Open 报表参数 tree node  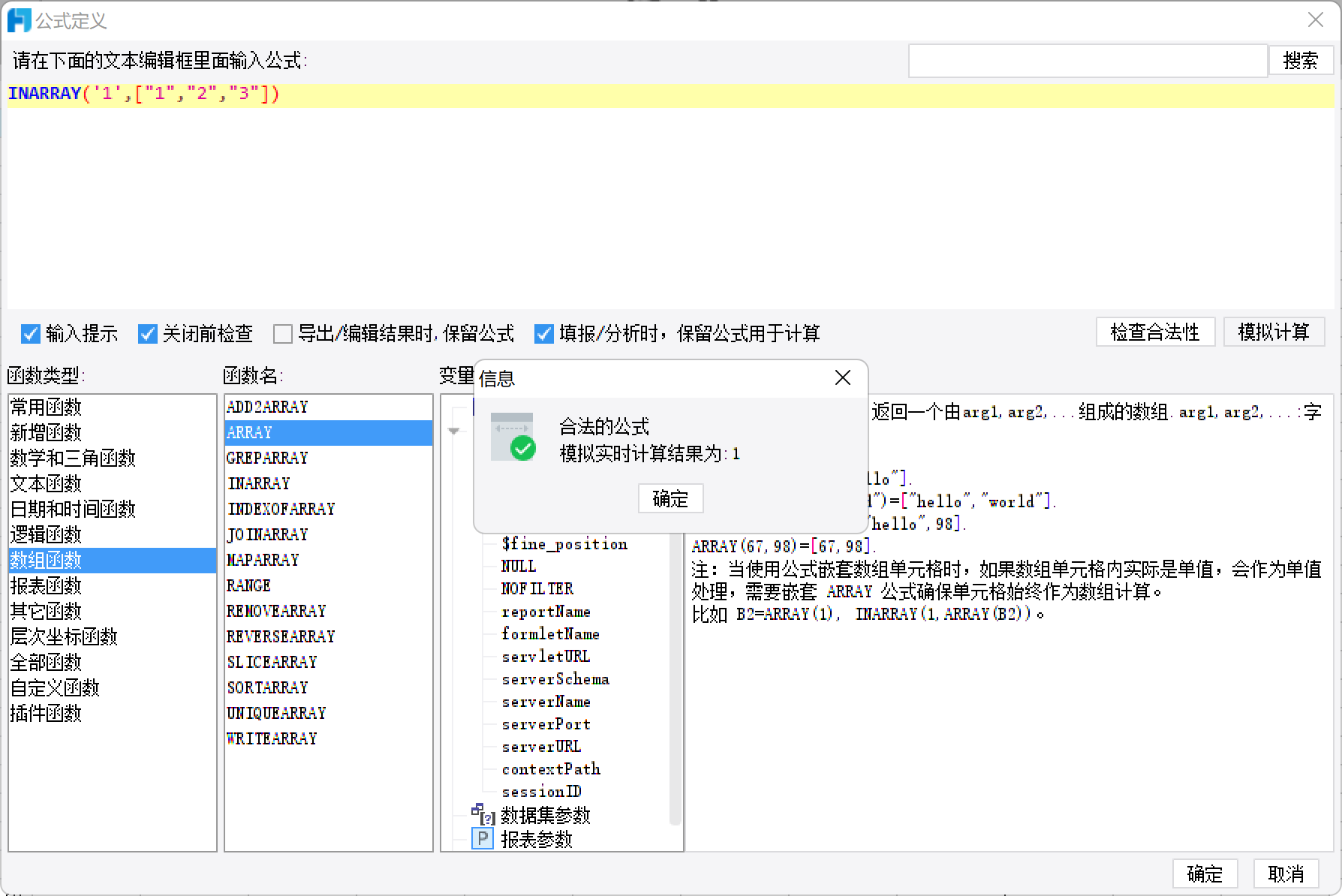click(537, 839)
